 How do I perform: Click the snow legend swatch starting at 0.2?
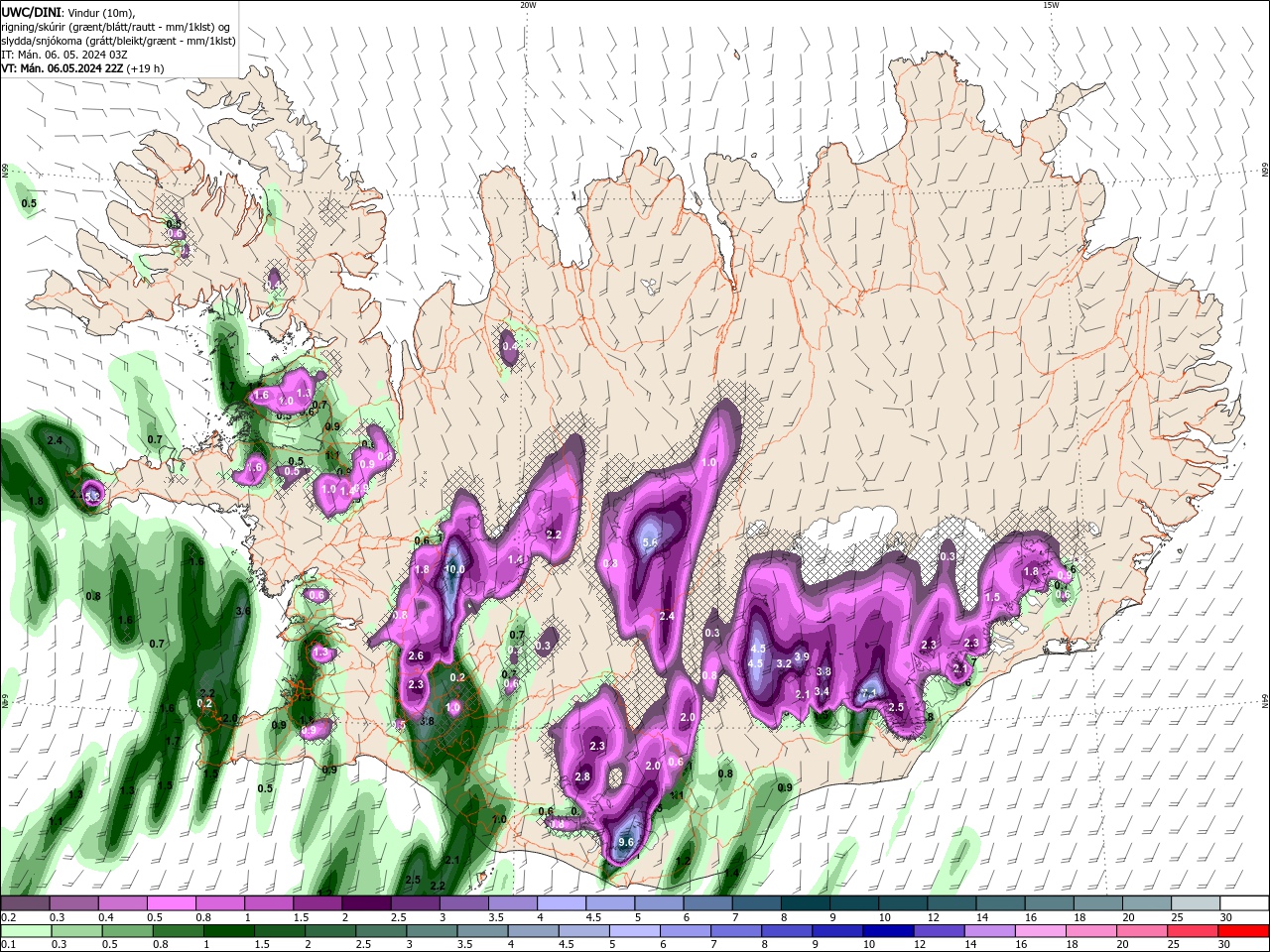click(x=25, y=903)
